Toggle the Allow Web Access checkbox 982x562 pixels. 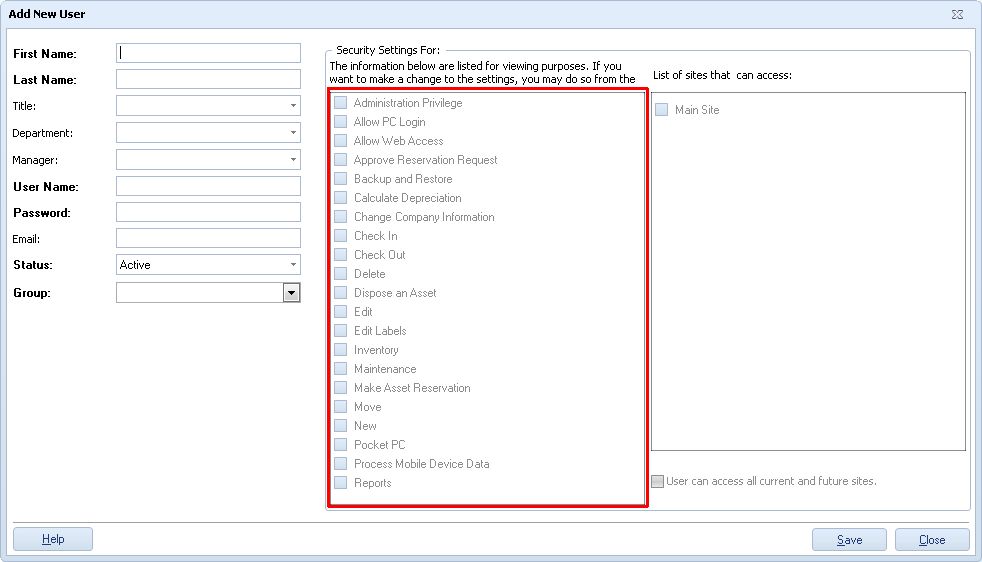[x=341, y=141]
